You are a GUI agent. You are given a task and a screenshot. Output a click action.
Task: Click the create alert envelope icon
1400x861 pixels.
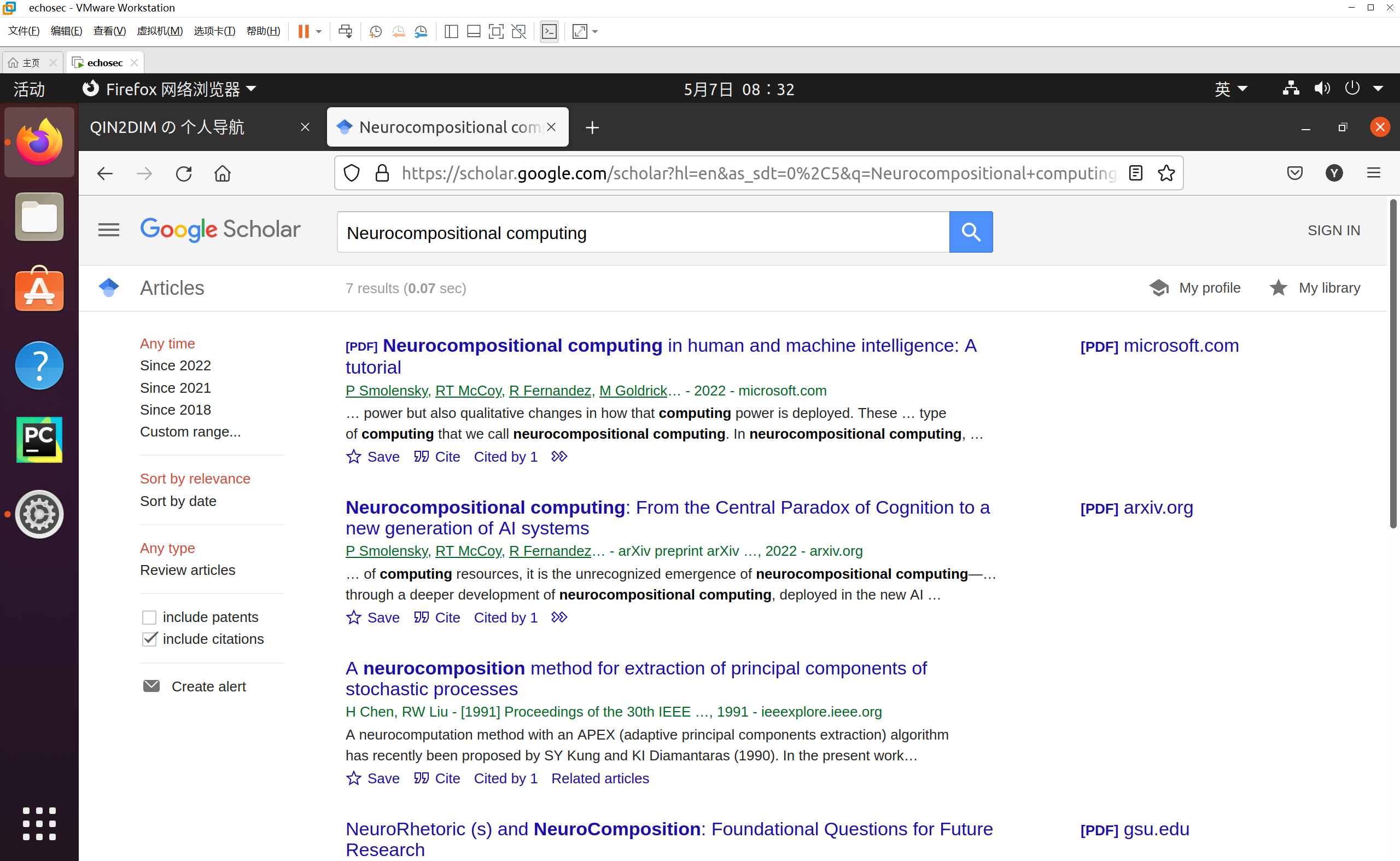[x=151, y=686]
